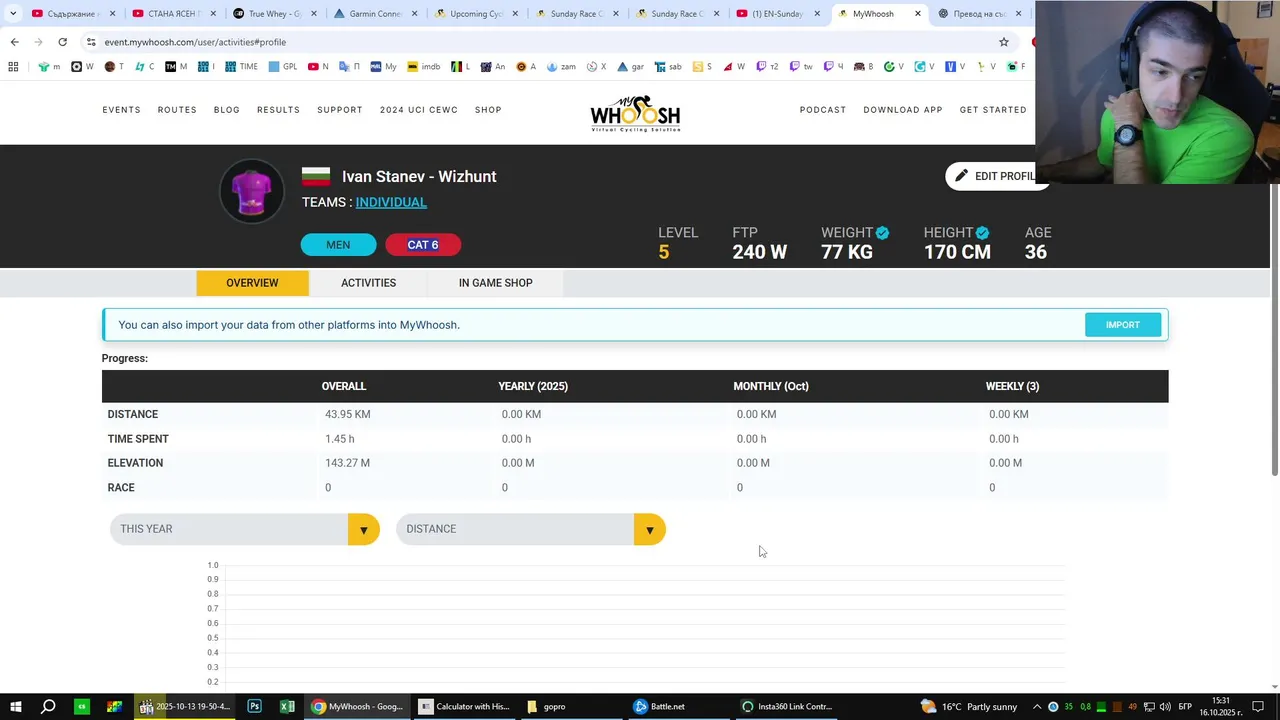
Task: Click the IMPORT button
Action: click(1123, 325)
